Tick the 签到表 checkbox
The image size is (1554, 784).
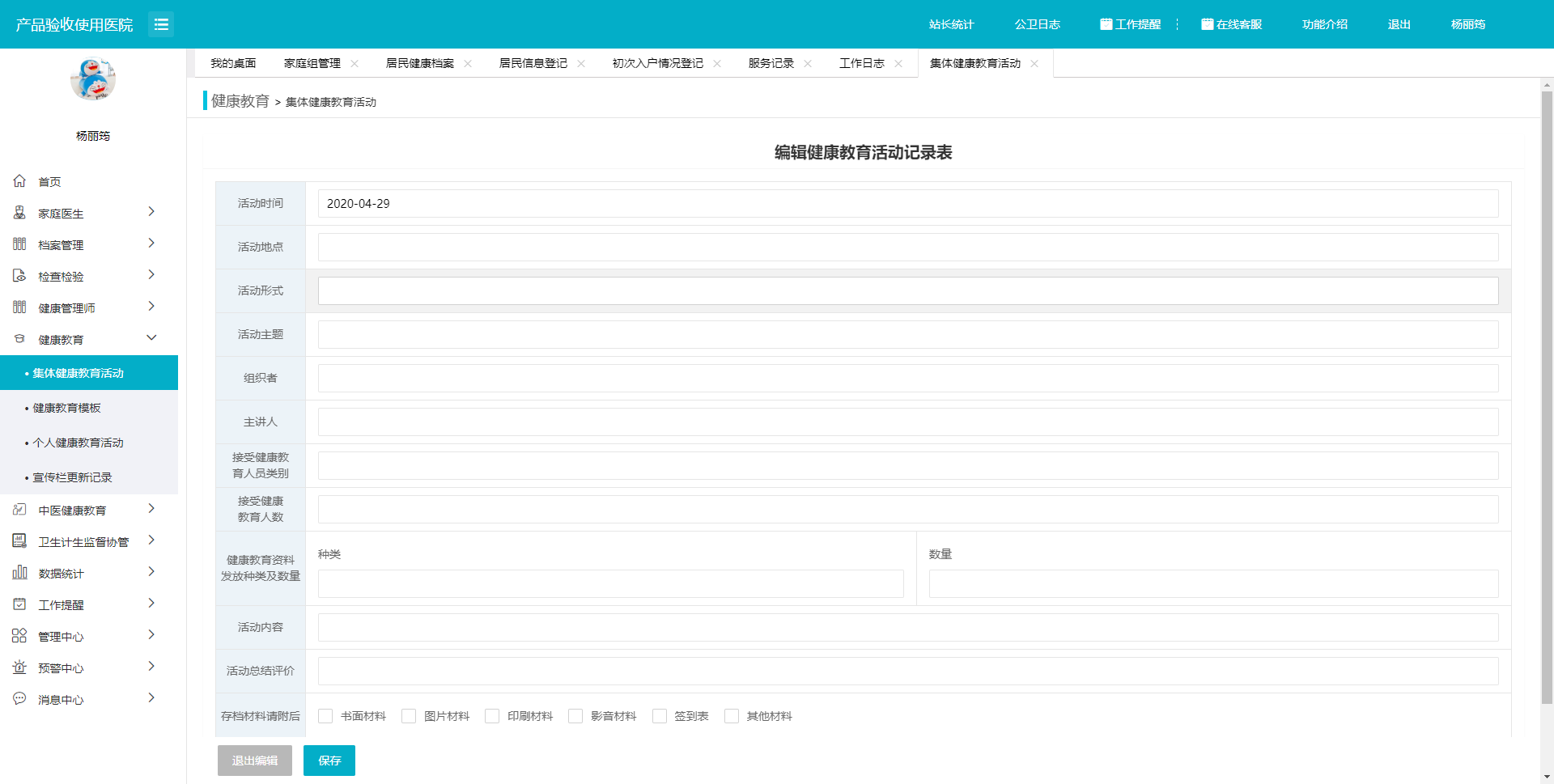pos(660,716)
